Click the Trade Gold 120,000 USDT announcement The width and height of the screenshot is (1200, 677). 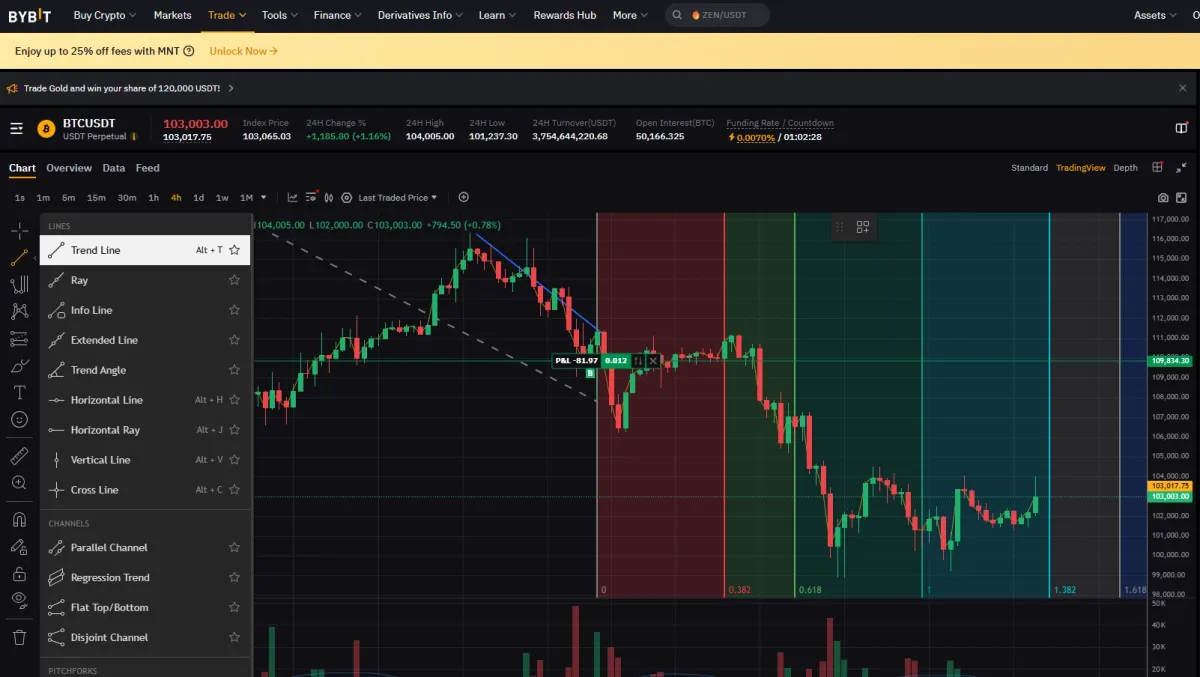pos(122,88)
